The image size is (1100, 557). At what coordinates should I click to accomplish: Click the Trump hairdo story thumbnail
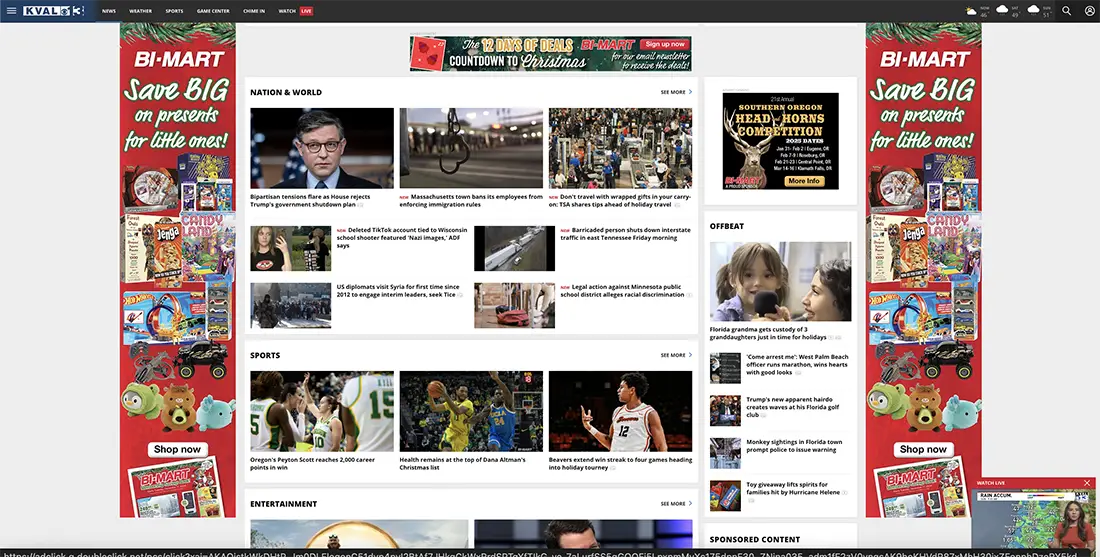pos(725,410)
